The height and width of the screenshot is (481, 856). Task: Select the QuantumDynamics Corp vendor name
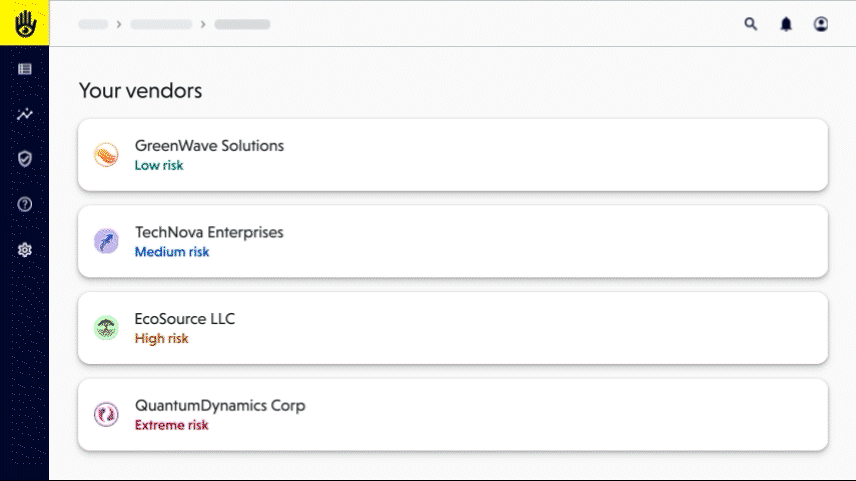click(x=220, y=406)
